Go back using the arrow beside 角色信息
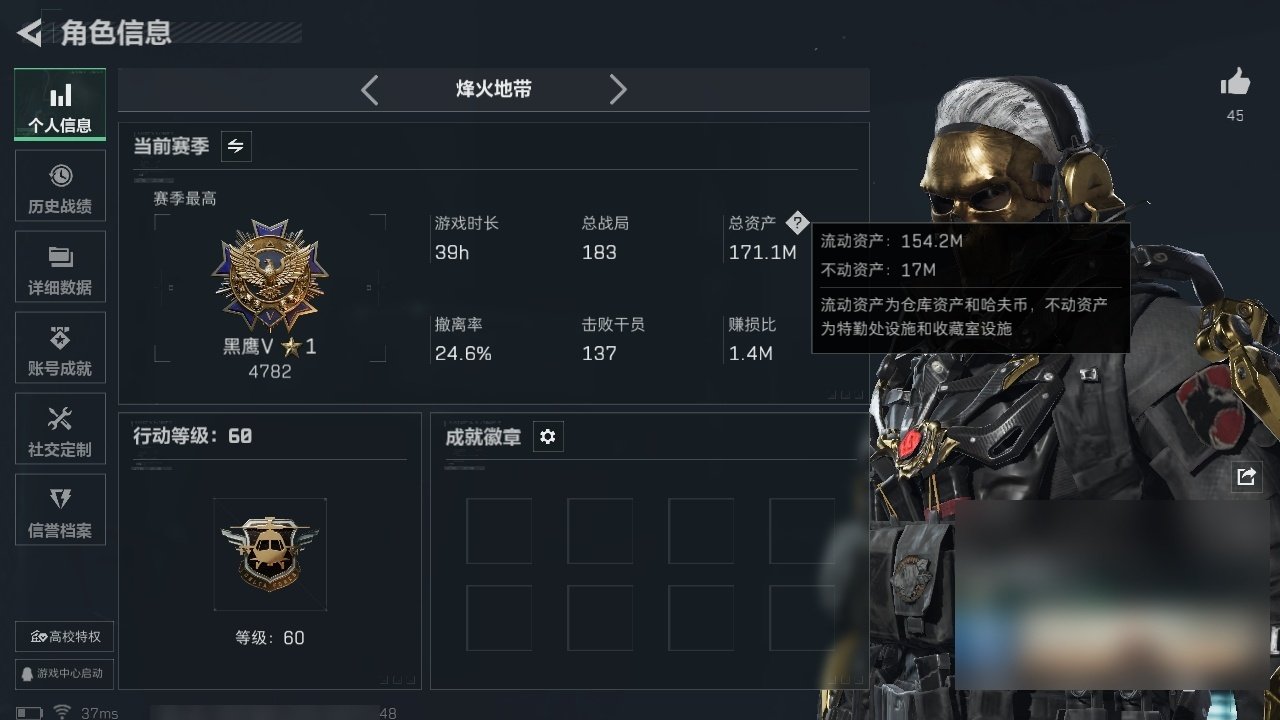This screenshot has height=720, width=1280. 29,33
